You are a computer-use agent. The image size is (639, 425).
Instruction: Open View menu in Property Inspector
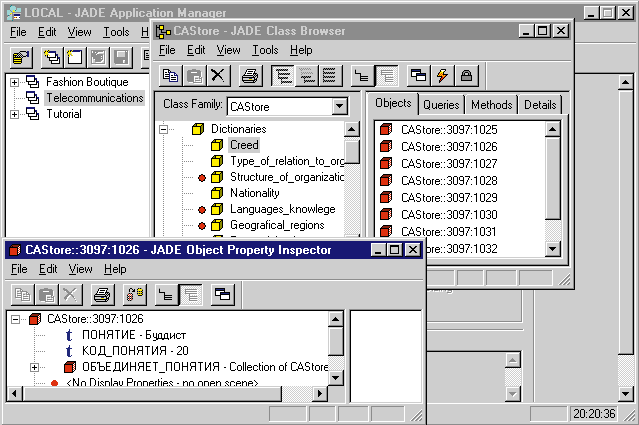coord(80,269)
